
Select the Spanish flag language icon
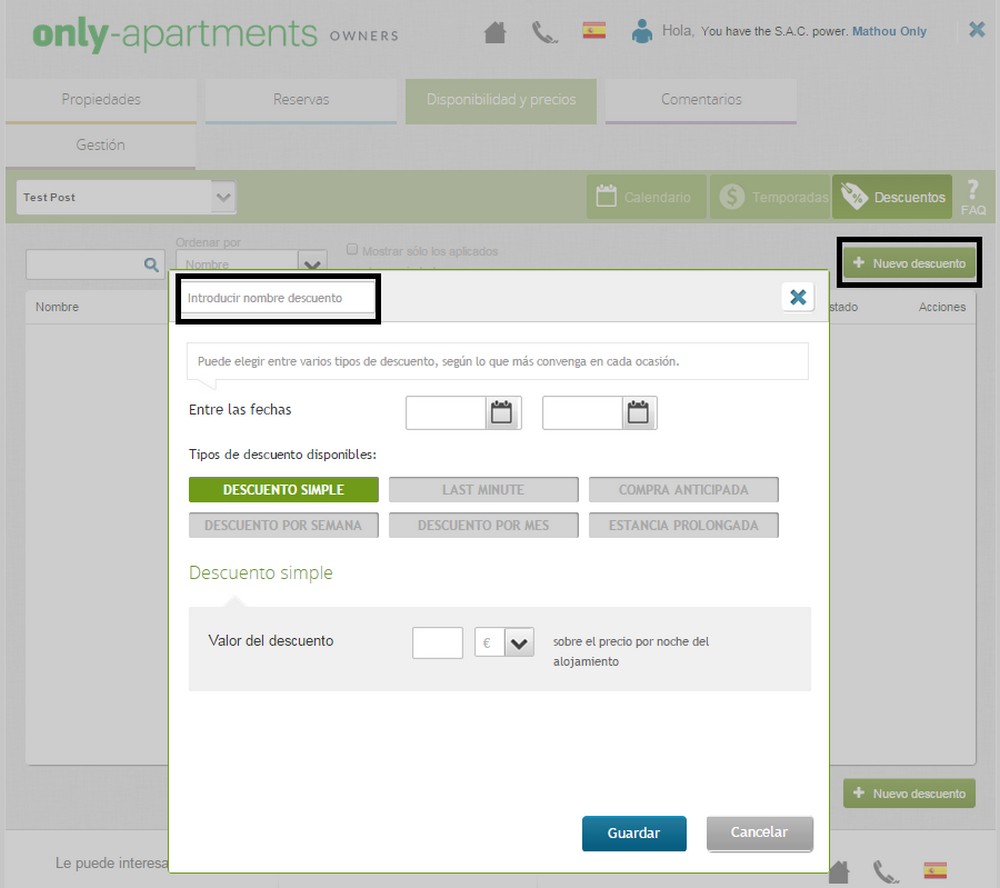click(x=594, y=30)
